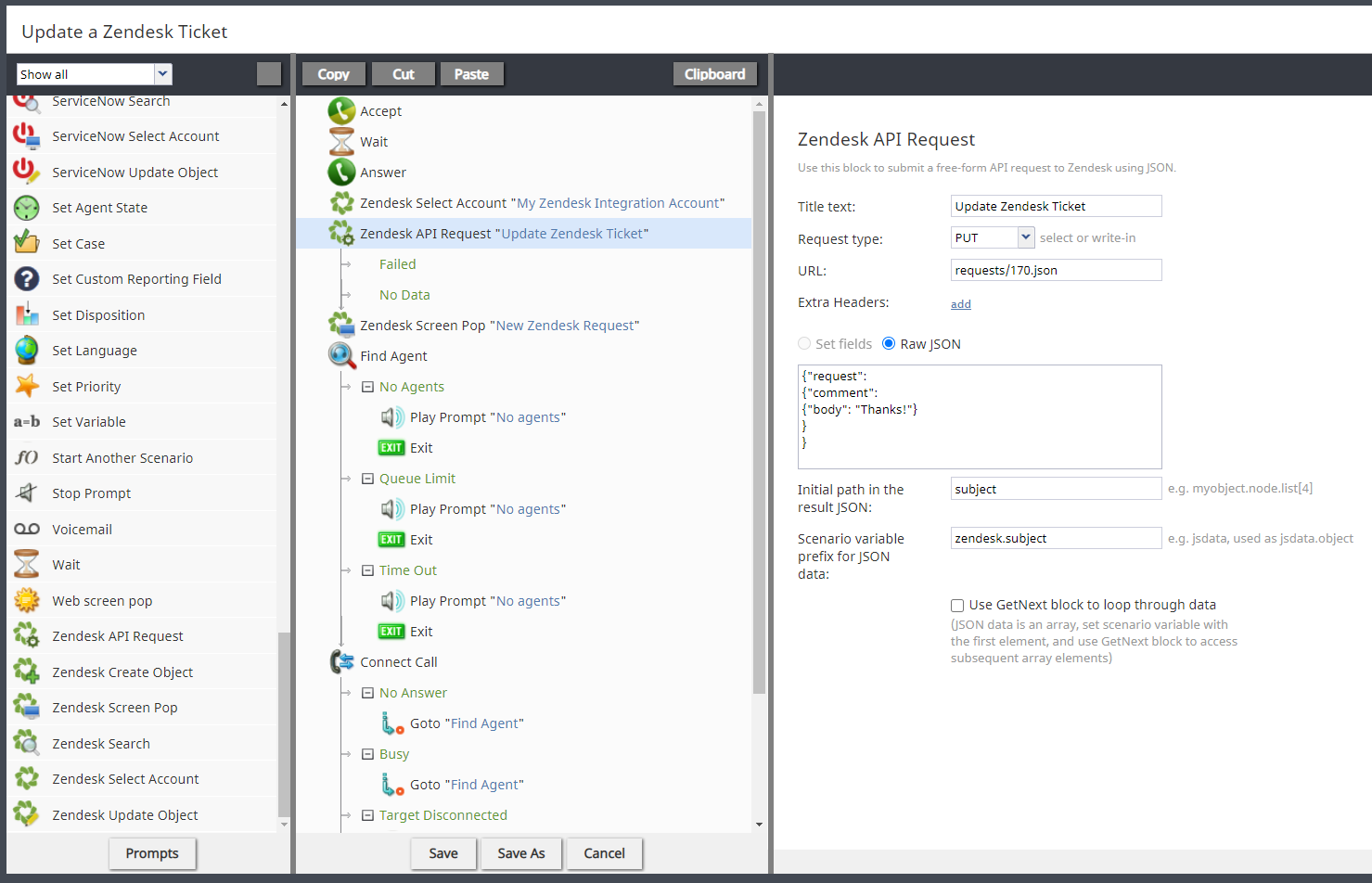The image size is (1372, 883).
Task: Click the Zendesk Screen Pop palette icon
Action: coord(26,708)
